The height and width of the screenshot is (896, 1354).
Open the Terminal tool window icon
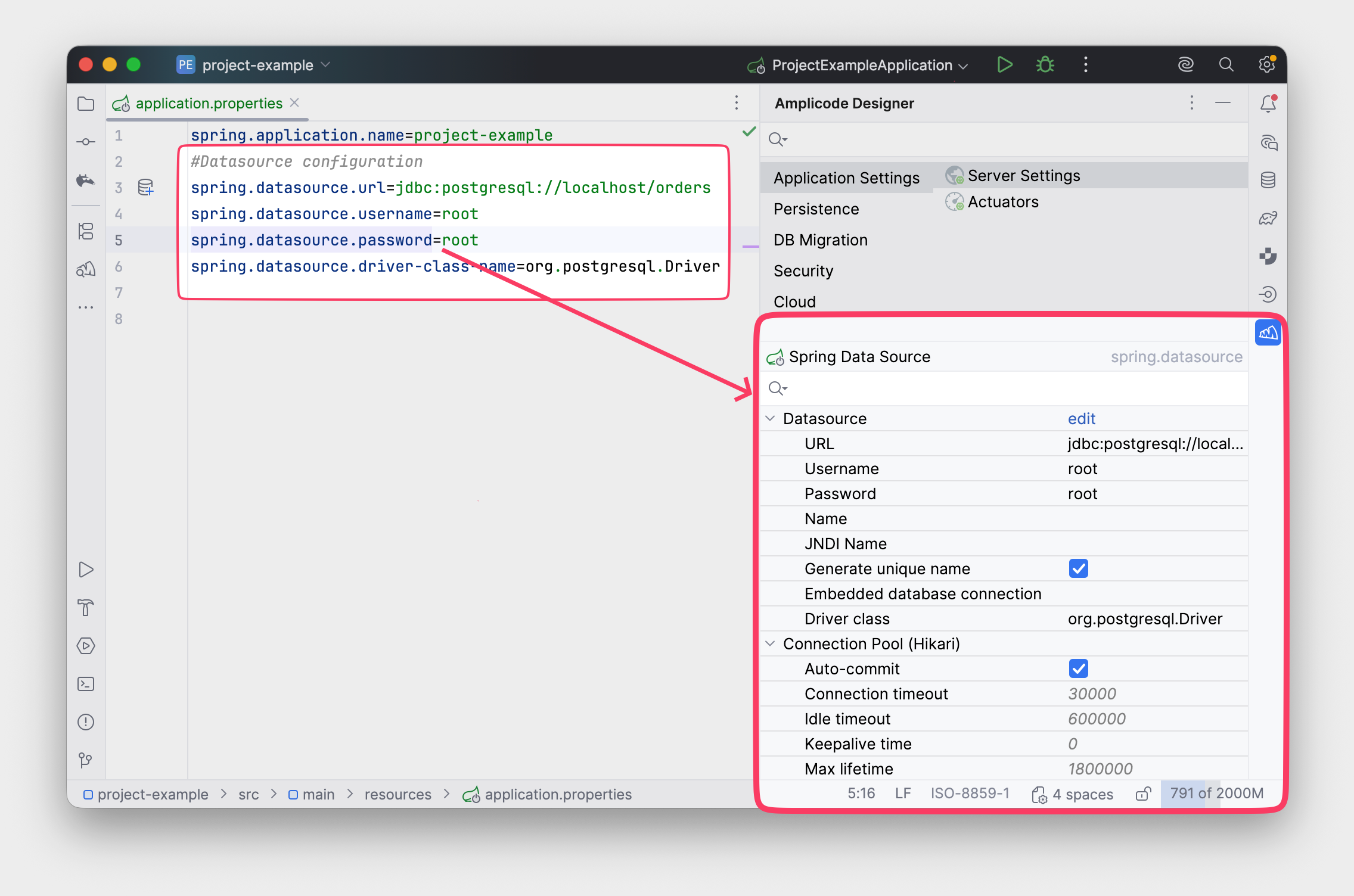86,684
